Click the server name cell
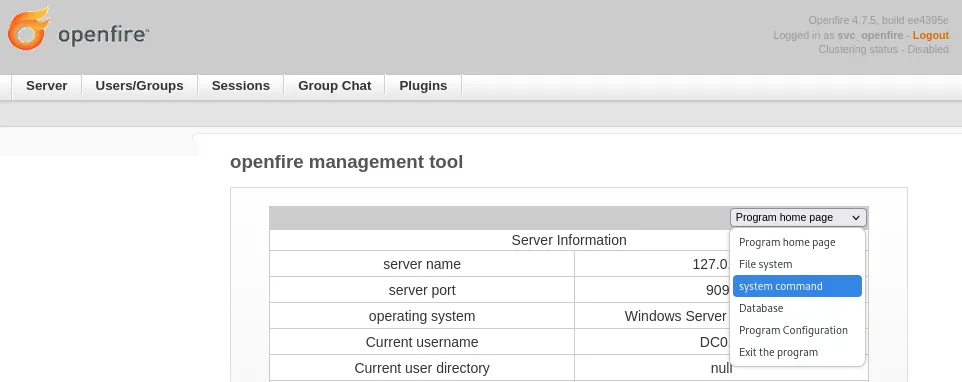Screen dimensions: 962x382 [422, 264]
